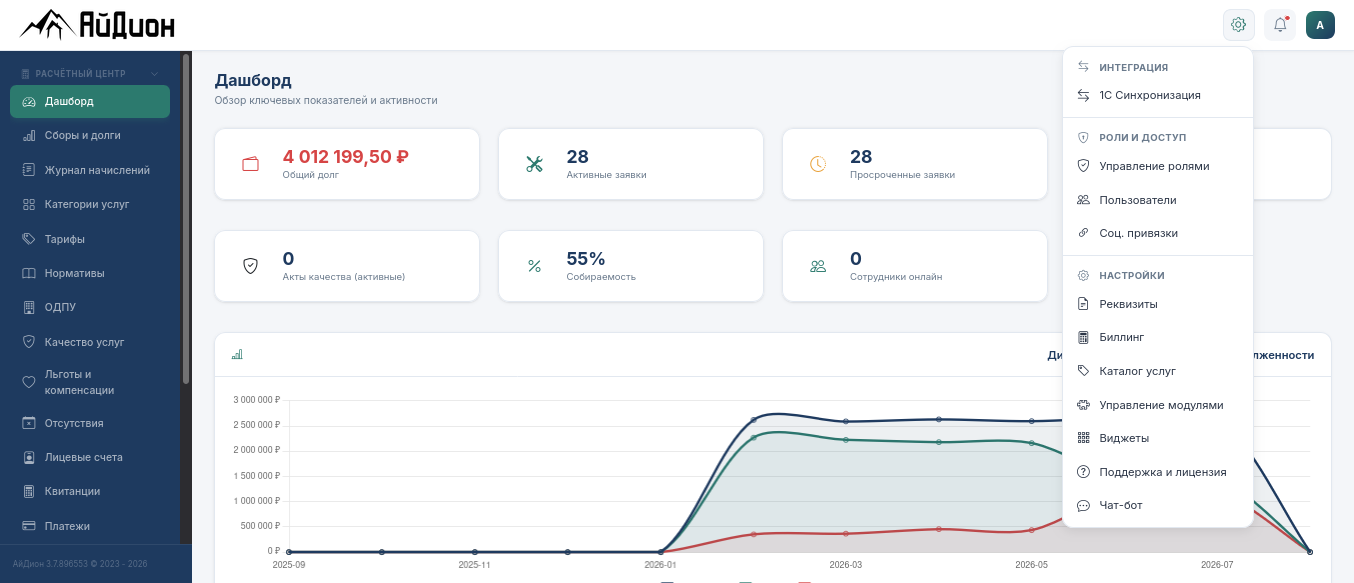Click the shield icon on Акты качества card
The height and width of the screenshot is (583, 1354).
point(250,266)
